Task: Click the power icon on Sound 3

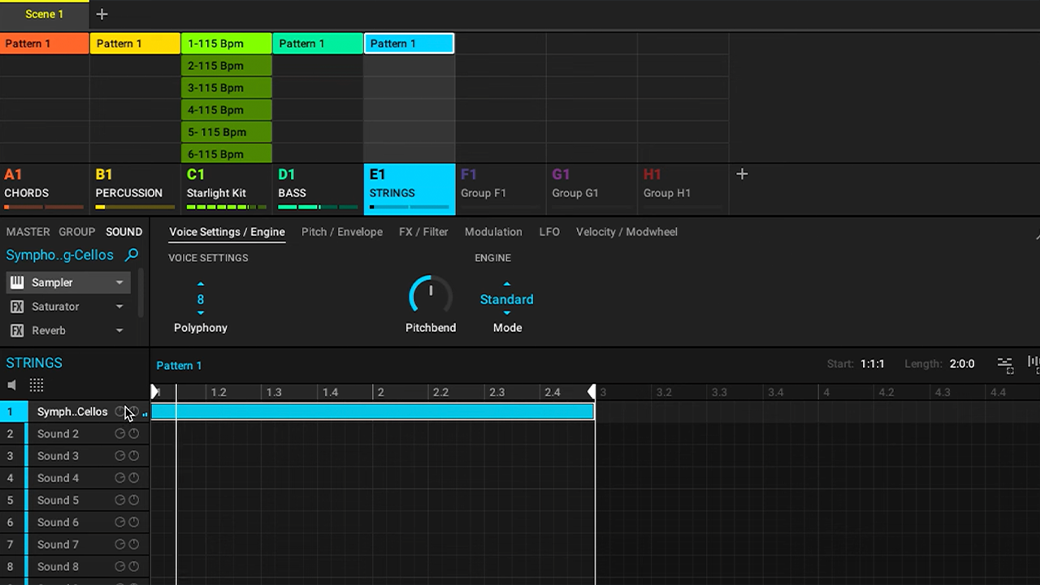Action: (x=134, y=456)
